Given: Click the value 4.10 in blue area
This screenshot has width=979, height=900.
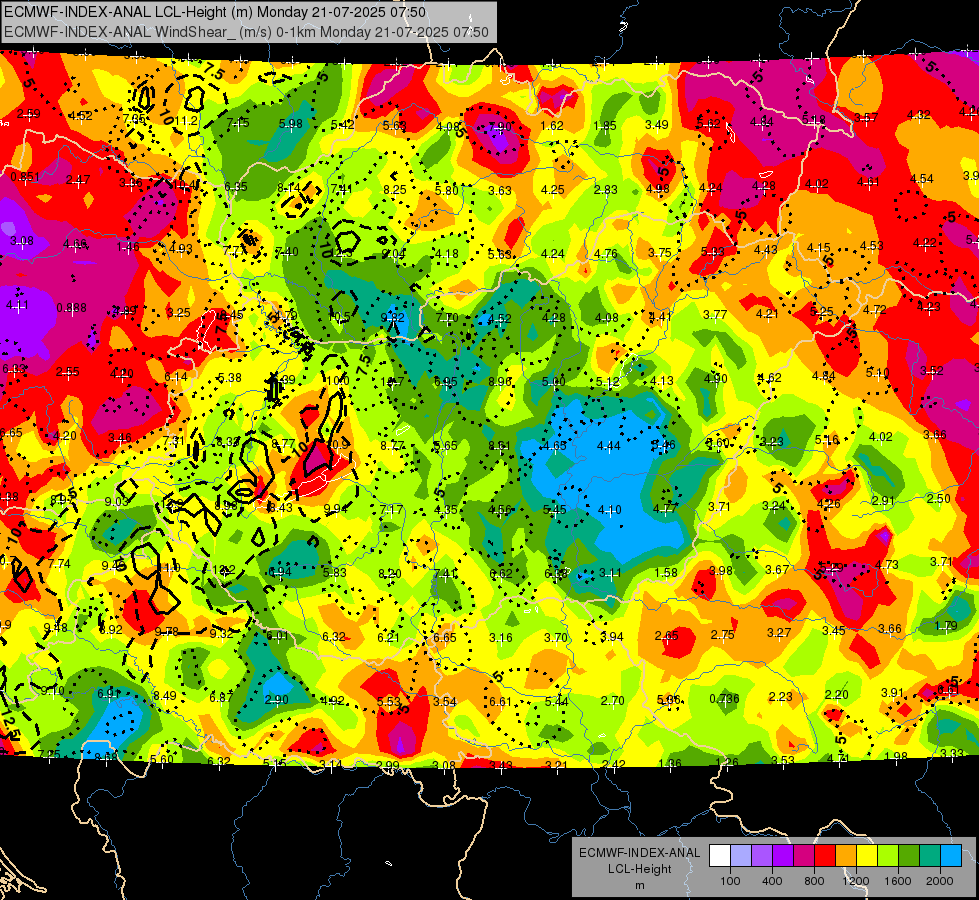Looking at the screenshot, I should tap(609, 510).
